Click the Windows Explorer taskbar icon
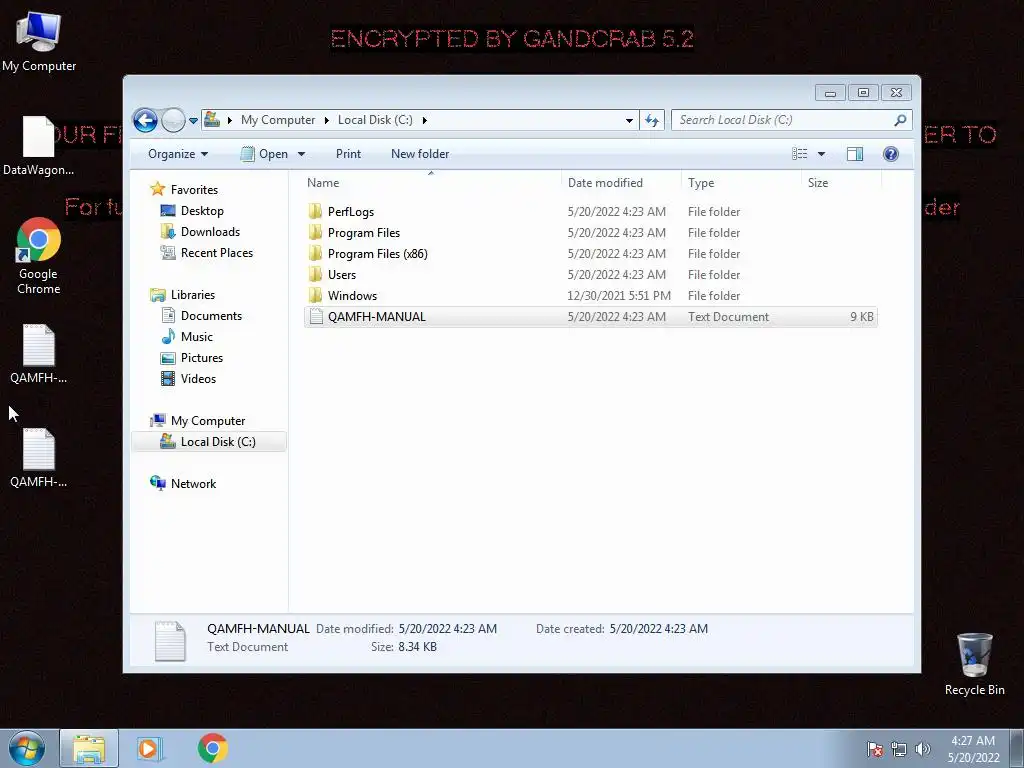This screenshot has height=768, width=1024. 89,748
